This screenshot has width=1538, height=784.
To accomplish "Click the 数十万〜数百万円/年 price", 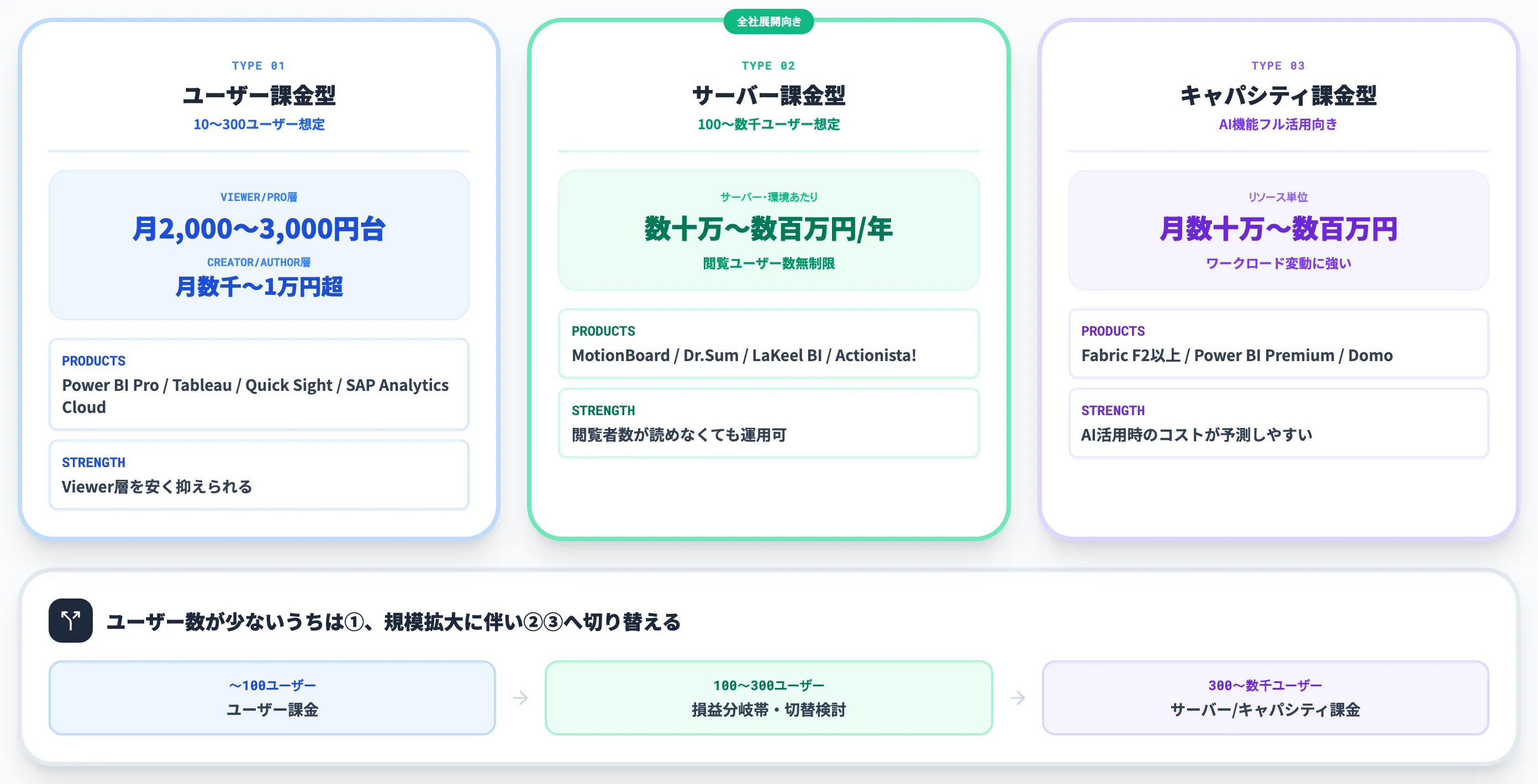I will pos(768,229).
